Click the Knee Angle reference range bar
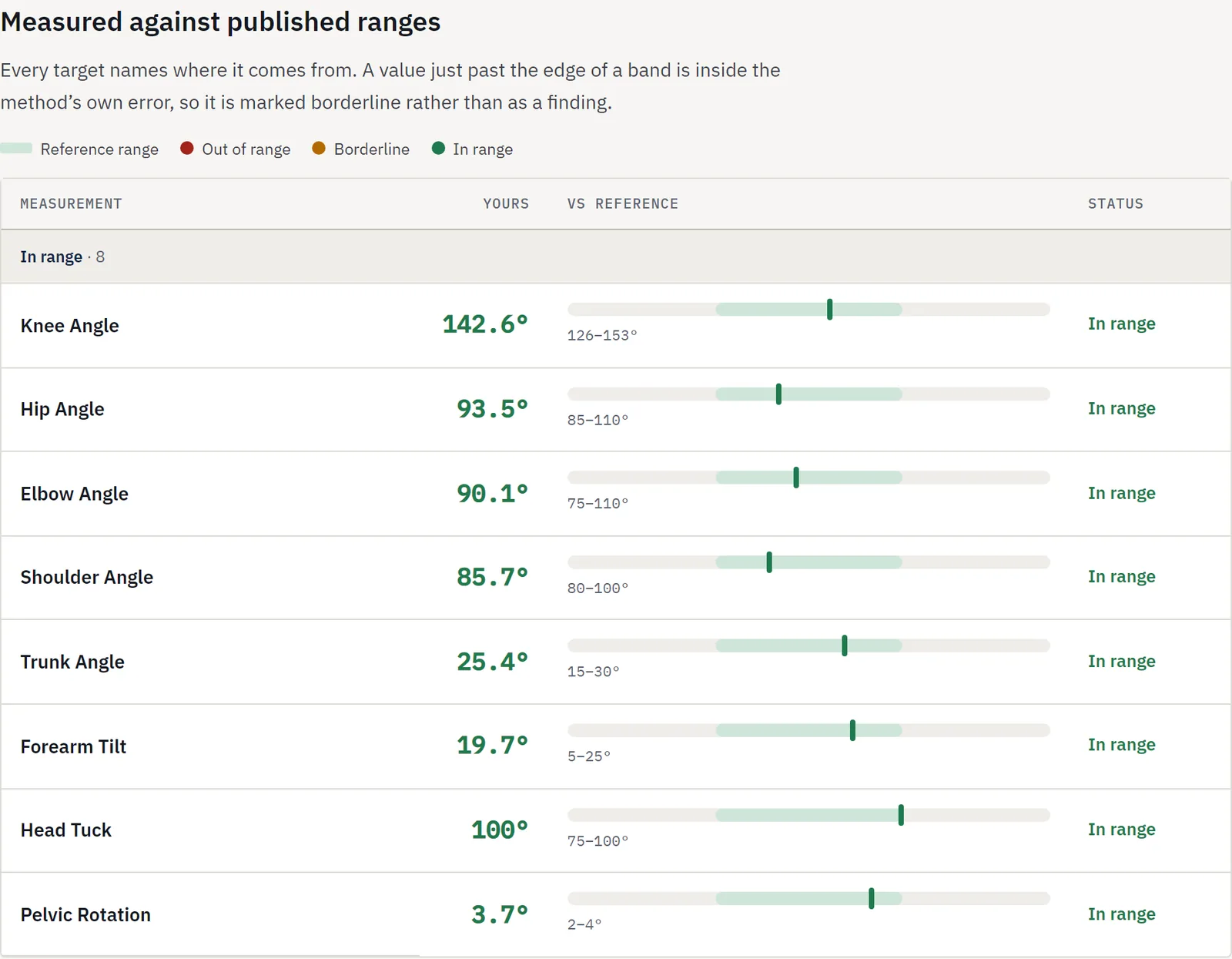This screenshot has width=1232, height=959. point(808,310)
